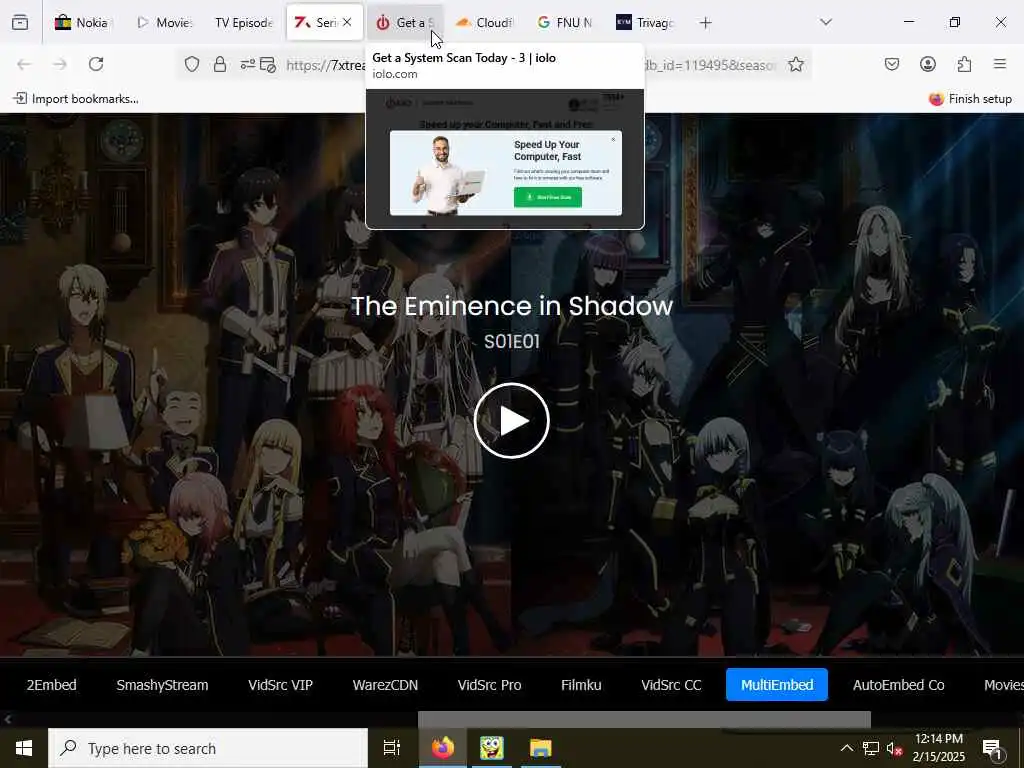Play the S01E01 video
This screenshot has height=768, width=1024.
511,421
